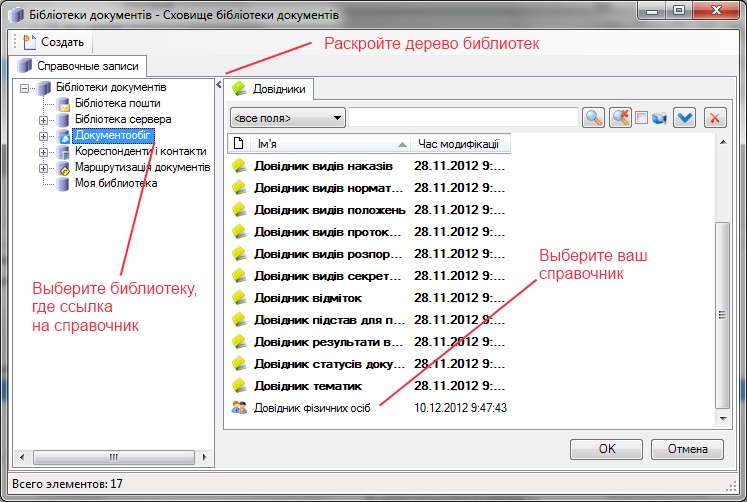
Task: Click the clear search filter icon
Action: [x=620, y=118]
